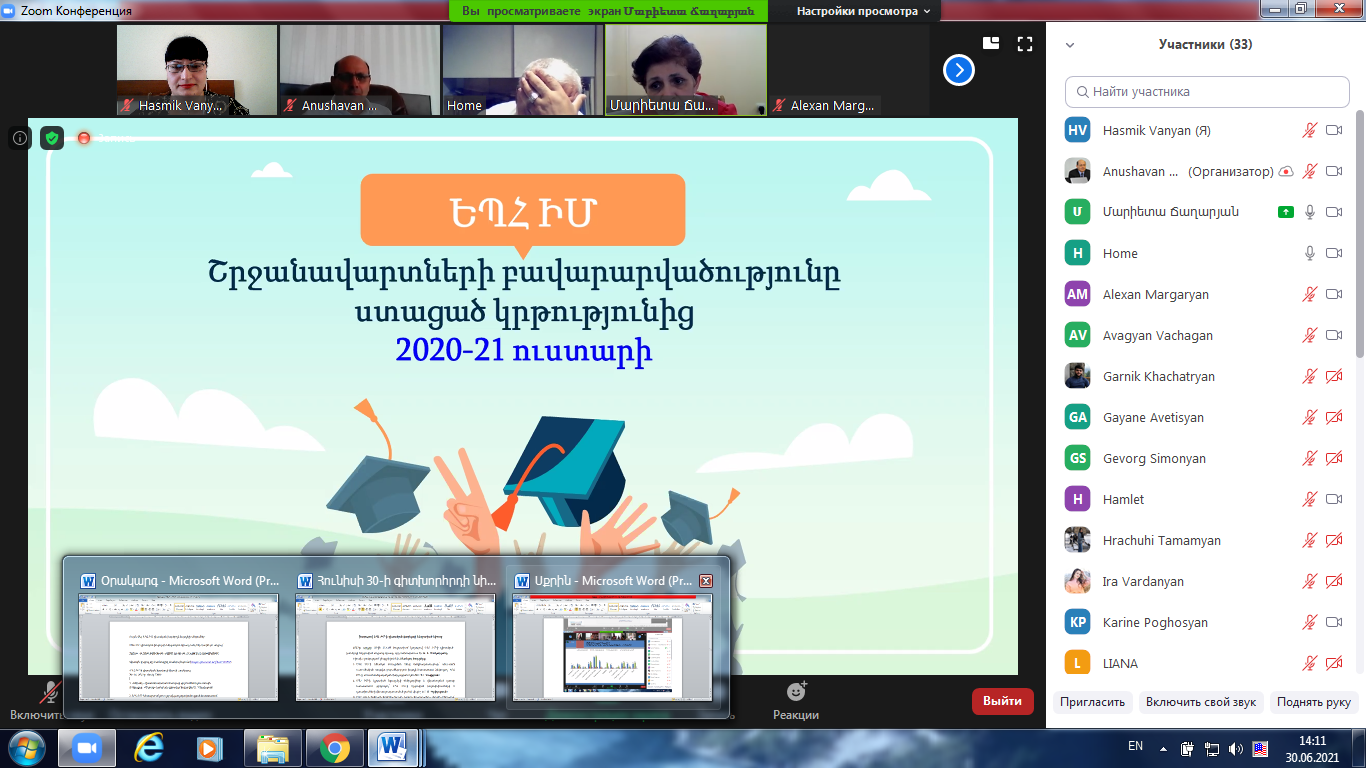This screenshot has width=1366, height=768.
Task: Select Anushavan video thumbnail
Action: click(360, 70)
